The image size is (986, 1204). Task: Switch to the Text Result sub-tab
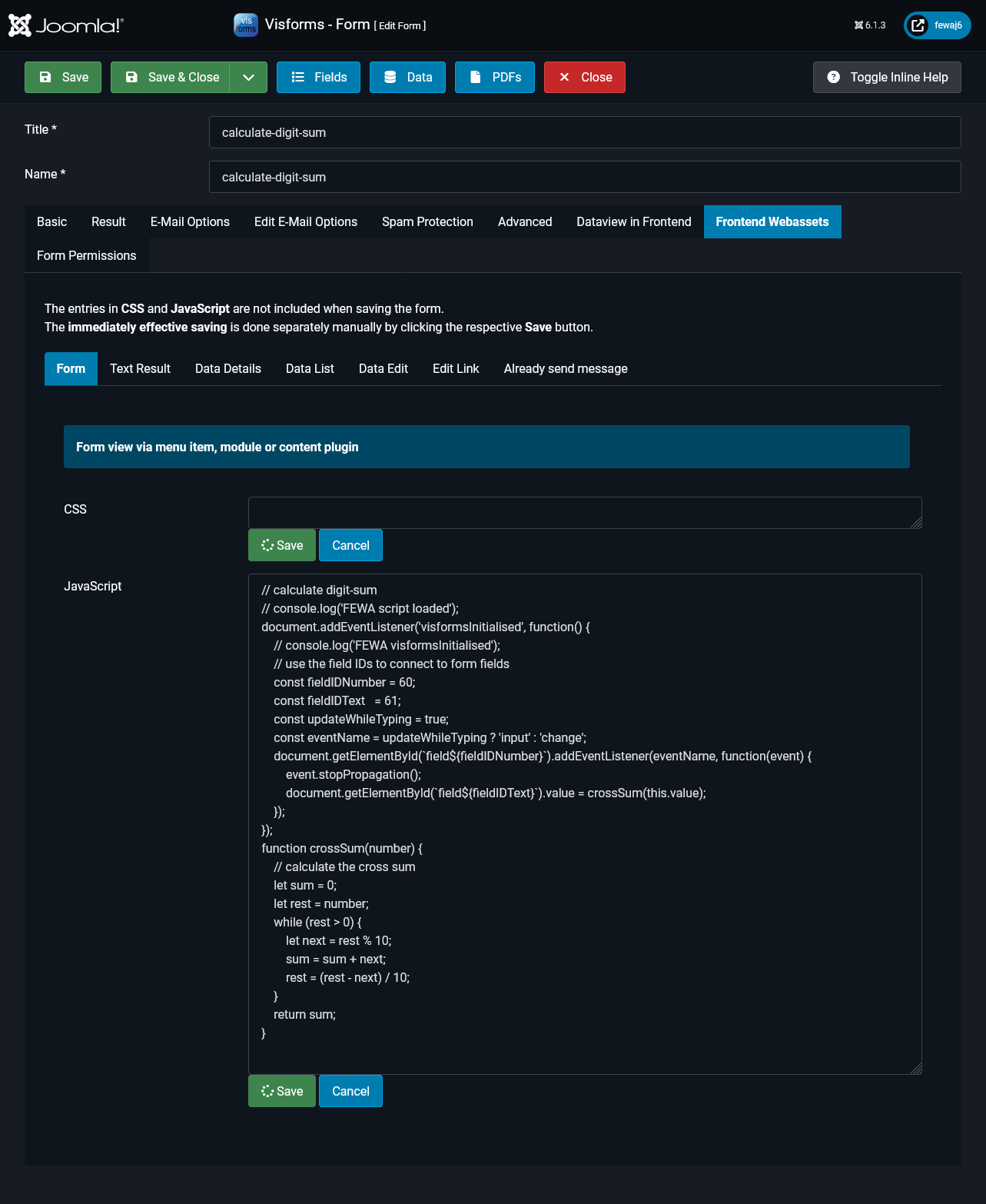[140, 368]
